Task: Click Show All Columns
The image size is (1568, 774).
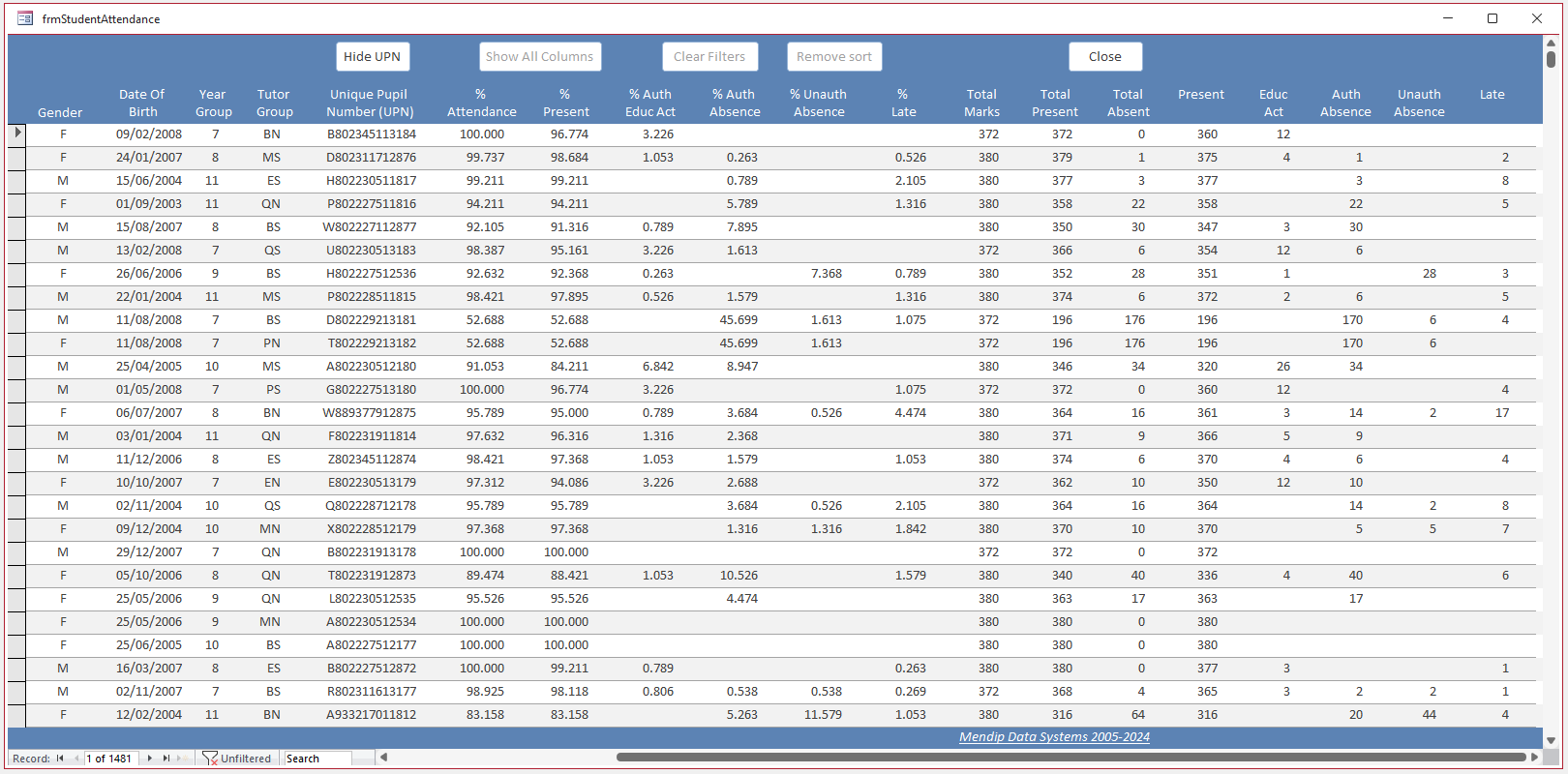Action: tap(540, 57)
